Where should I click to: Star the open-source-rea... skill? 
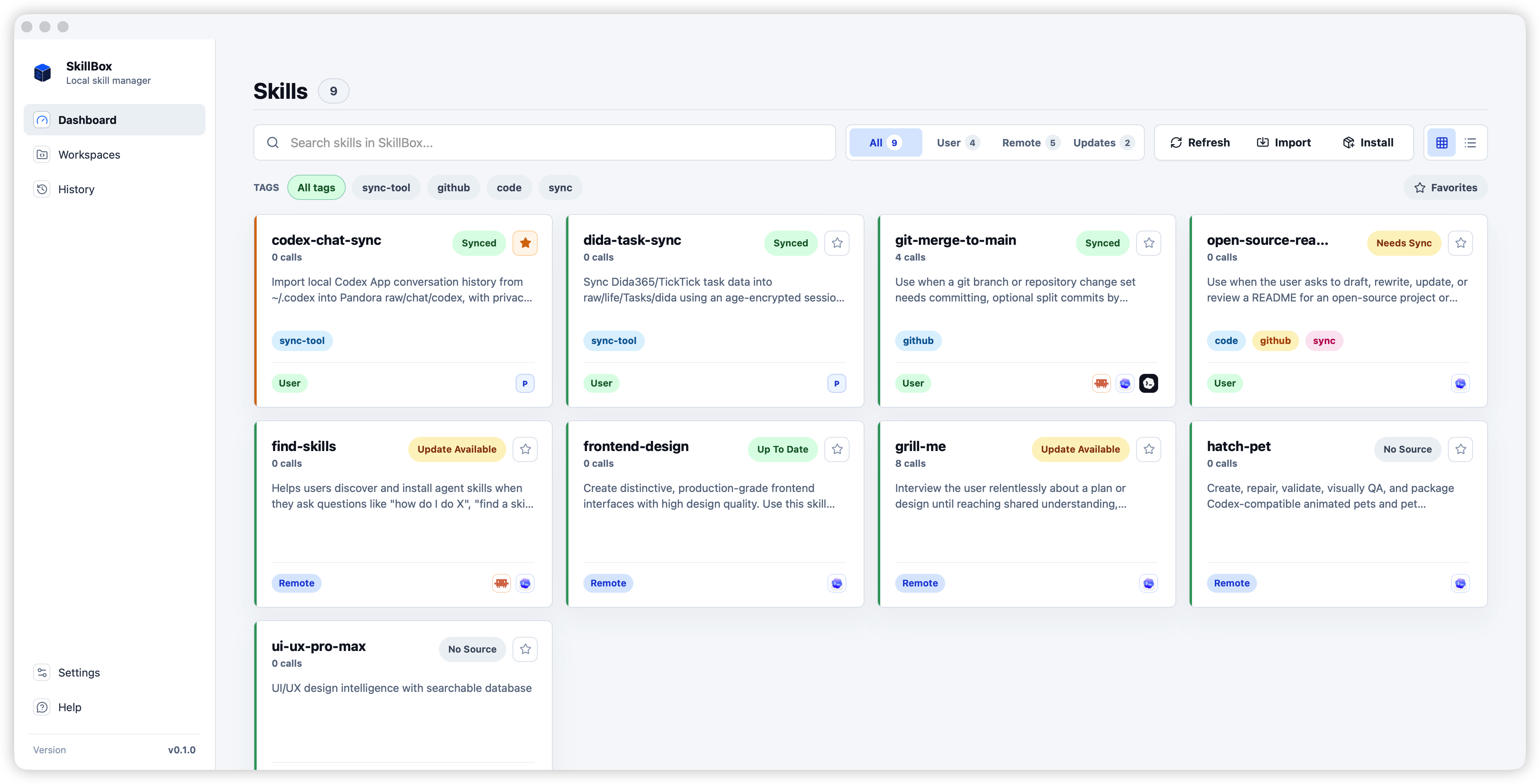(x=1460, y=243)
